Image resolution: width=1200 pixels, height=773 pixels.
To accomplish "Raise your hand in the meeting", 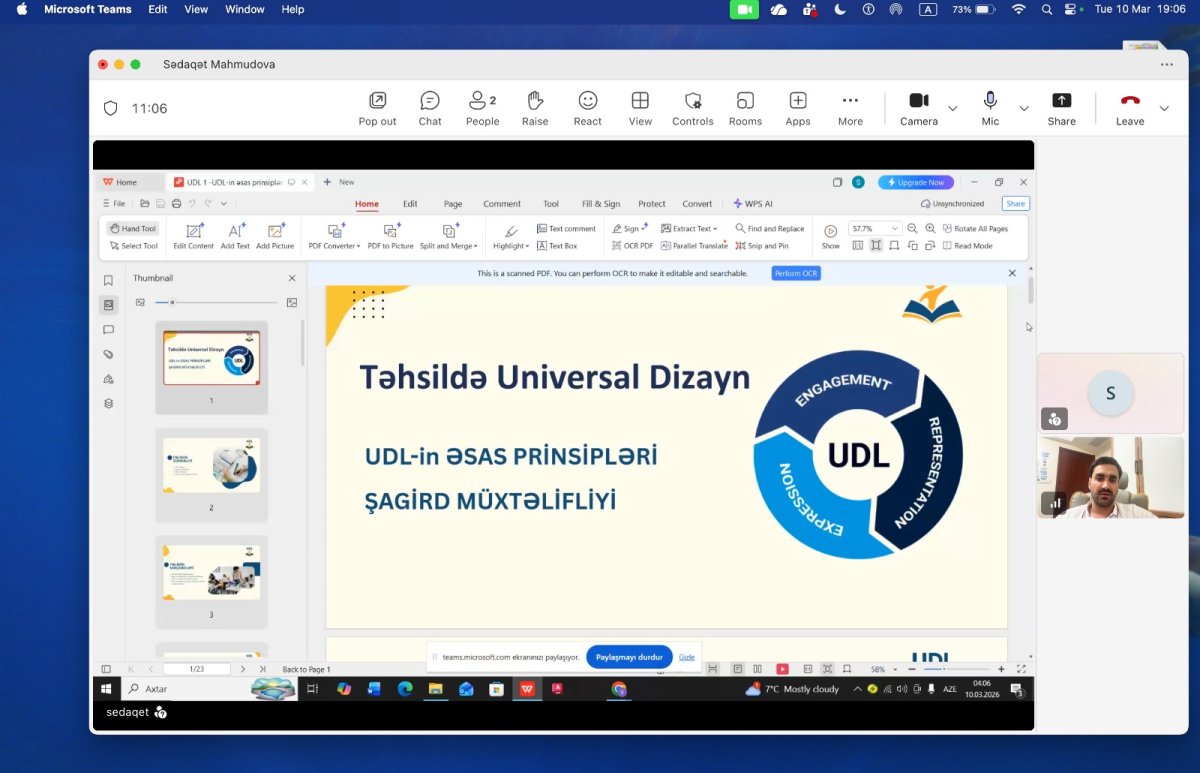I will pyautogui.click(x=535, y=108).
